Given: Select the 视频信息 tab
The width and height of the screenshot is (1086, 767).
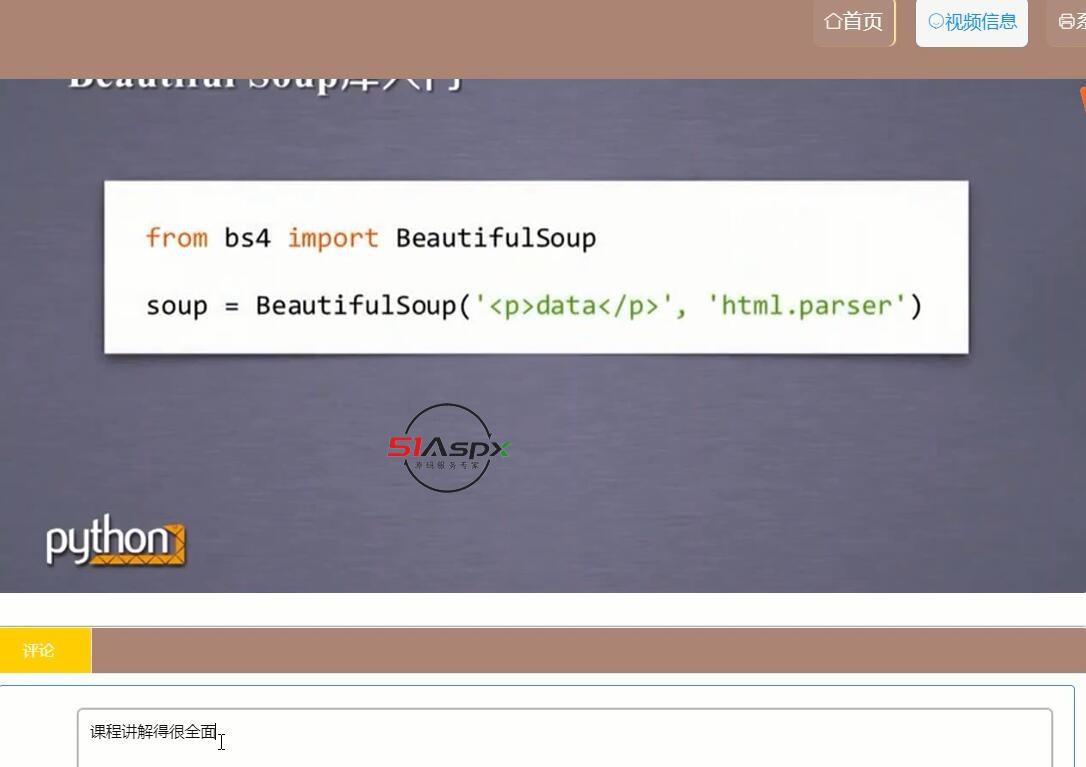Looking at the screenshot, I should click(x=972, y=21).
